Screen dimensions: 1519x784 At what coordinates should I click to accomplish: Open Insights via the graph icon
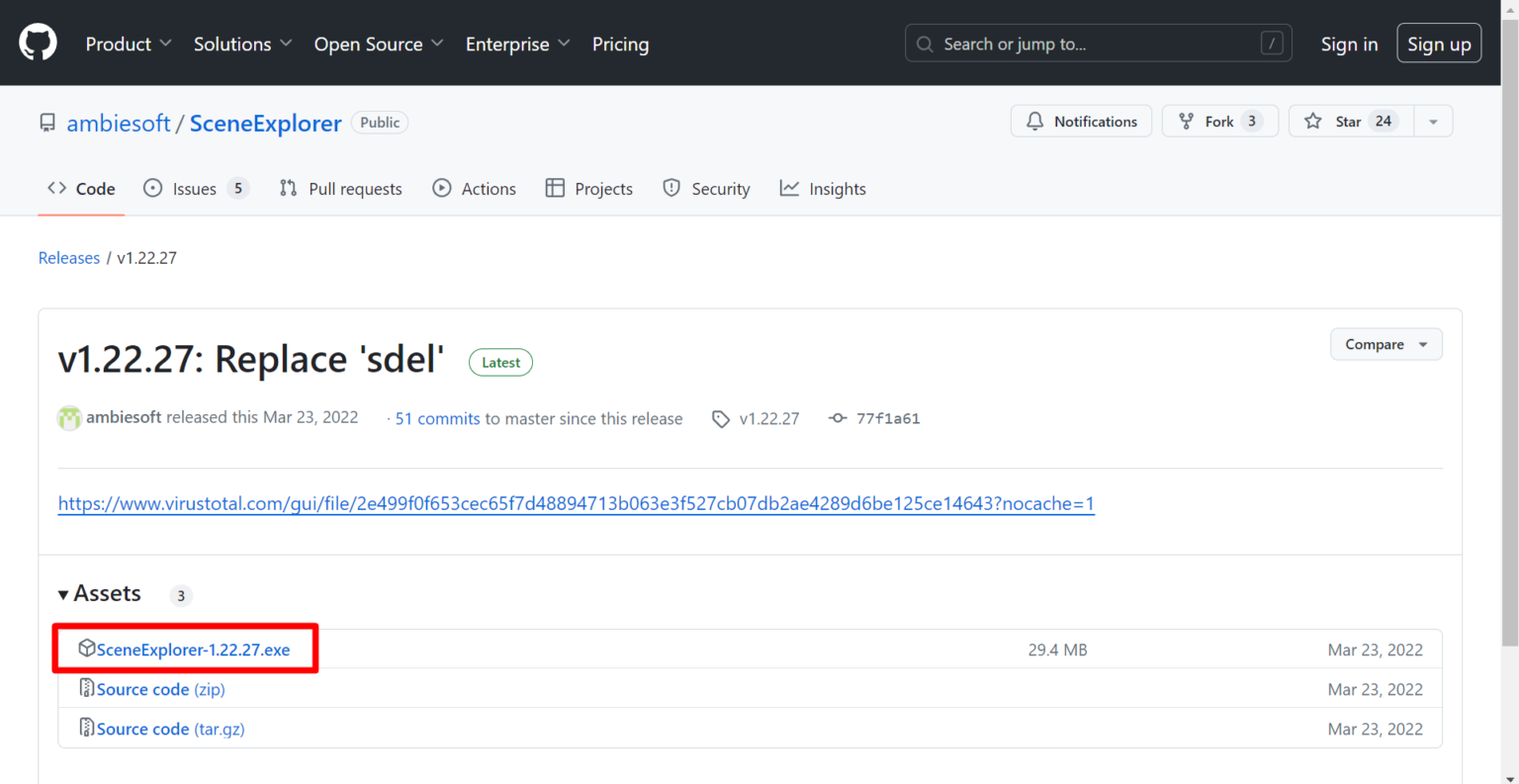coord(789,188)
